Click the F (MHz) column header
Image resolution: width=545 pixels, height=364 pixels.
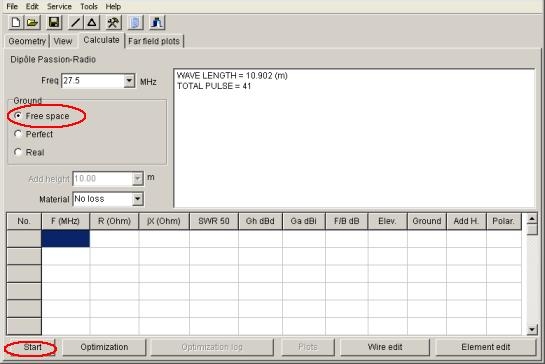pyautogui.click(x=66, y=221)
